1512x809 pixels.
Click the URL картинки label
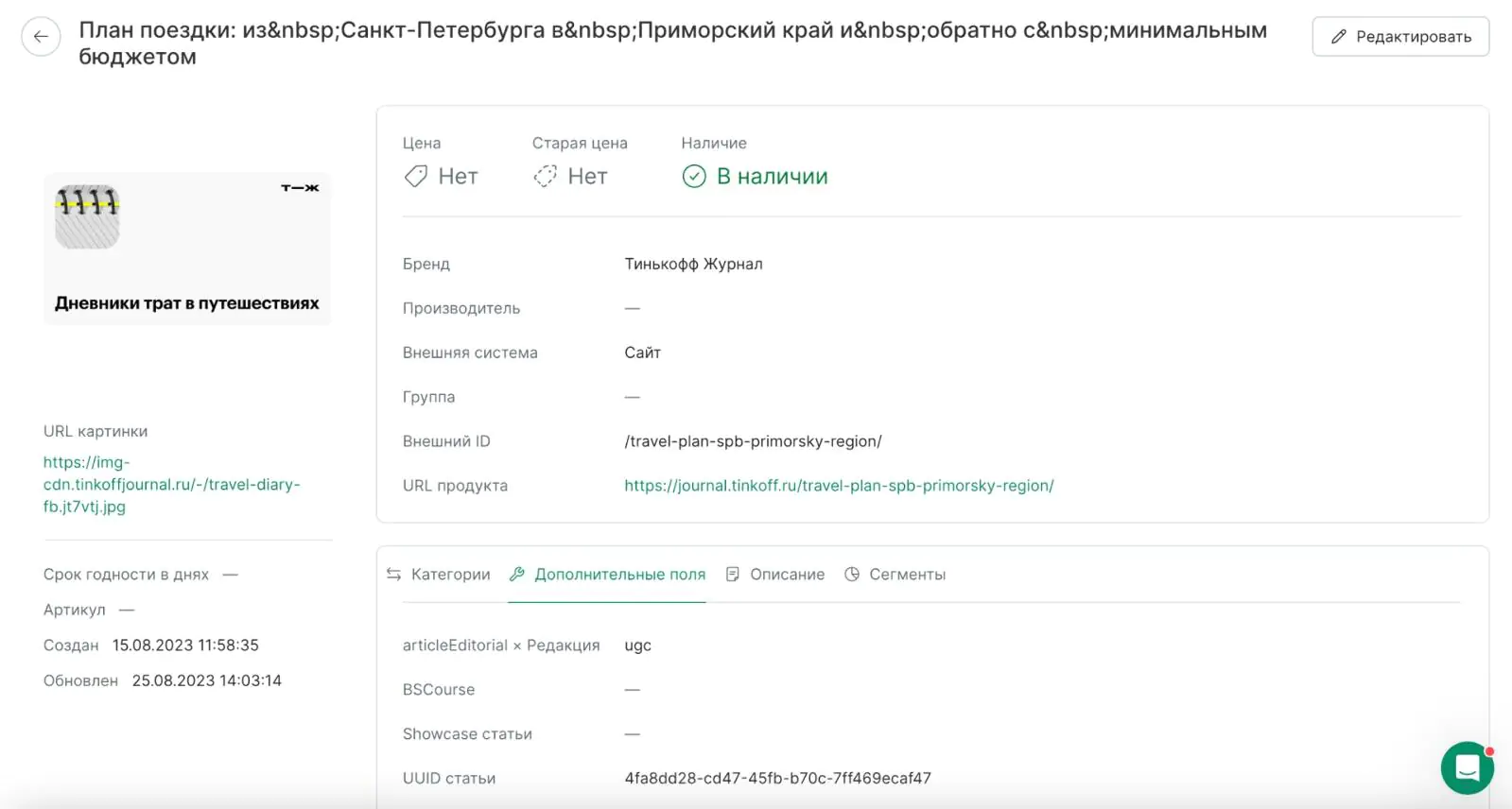96,431
